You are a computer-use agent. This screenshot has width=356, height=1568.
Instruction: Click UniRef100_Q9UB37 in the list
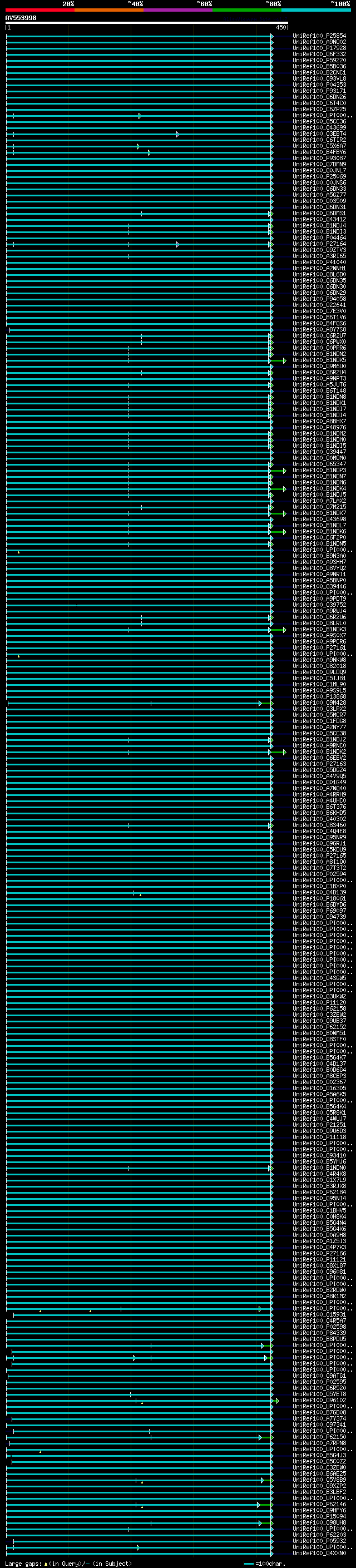[x=319, y=1021]
